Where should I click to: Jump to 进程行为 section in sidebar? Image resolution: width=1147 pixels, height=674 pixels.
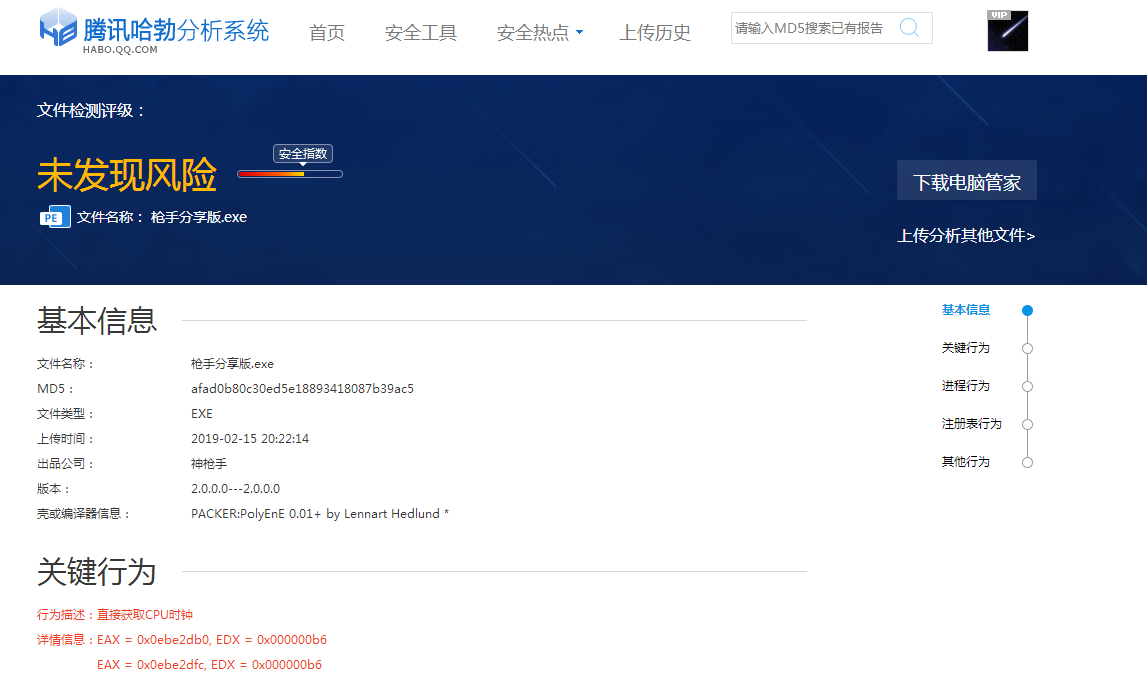coord(966,386)
